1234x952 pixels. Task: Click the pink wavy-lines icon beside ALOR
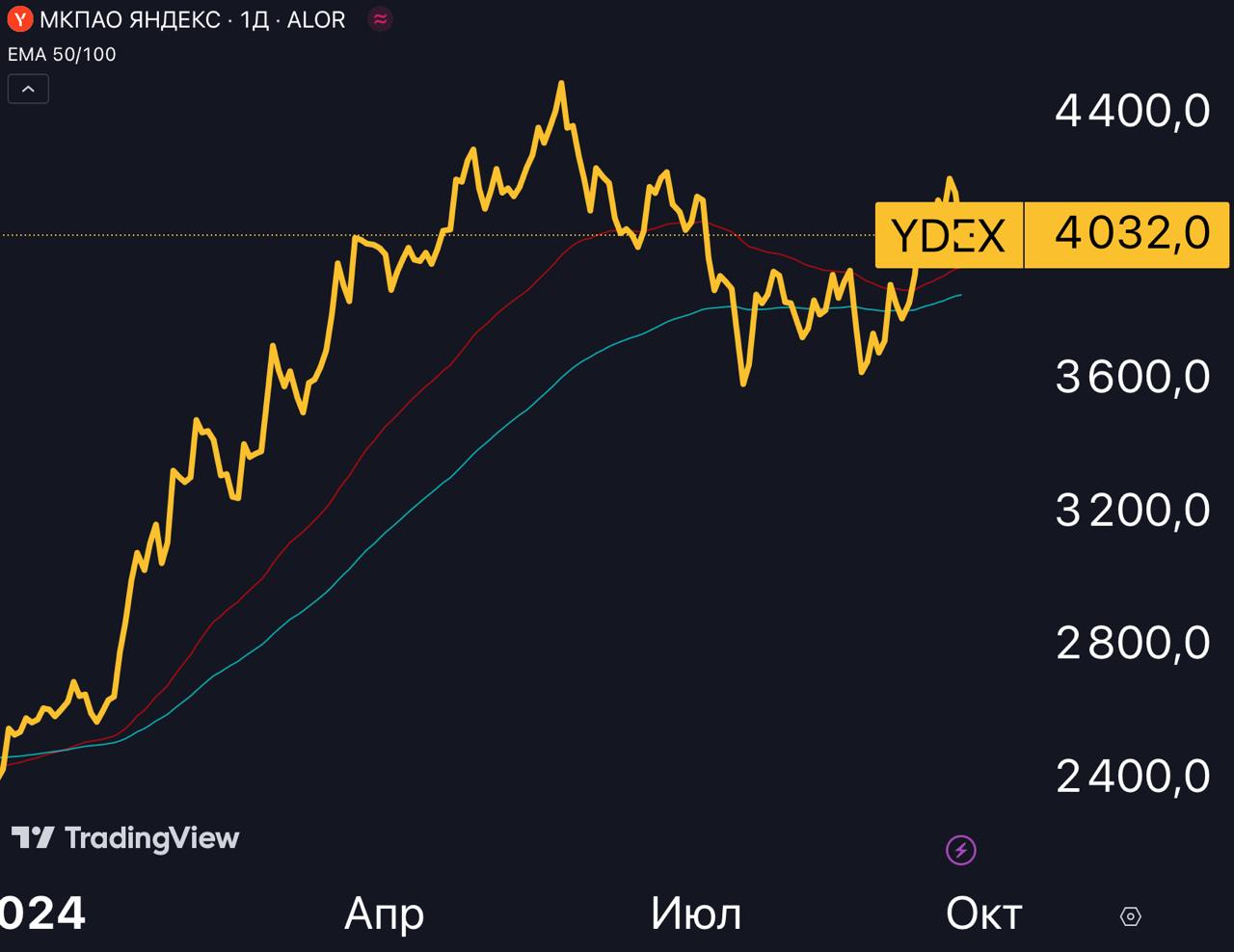pyautogui.click(x=381, y=19)
